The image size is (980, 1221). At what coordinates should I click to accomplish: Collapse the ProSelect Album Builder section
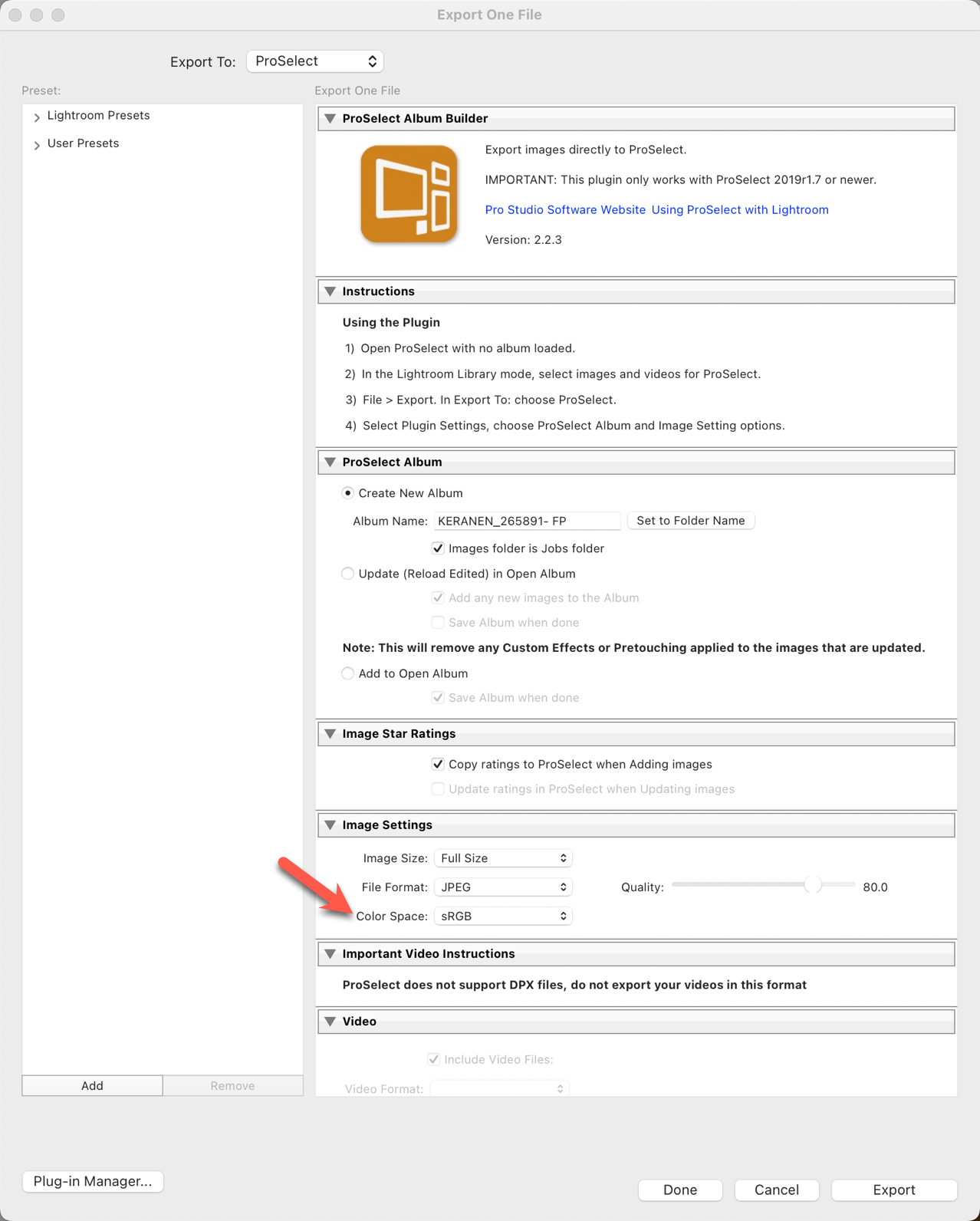(x=331, y=119)
